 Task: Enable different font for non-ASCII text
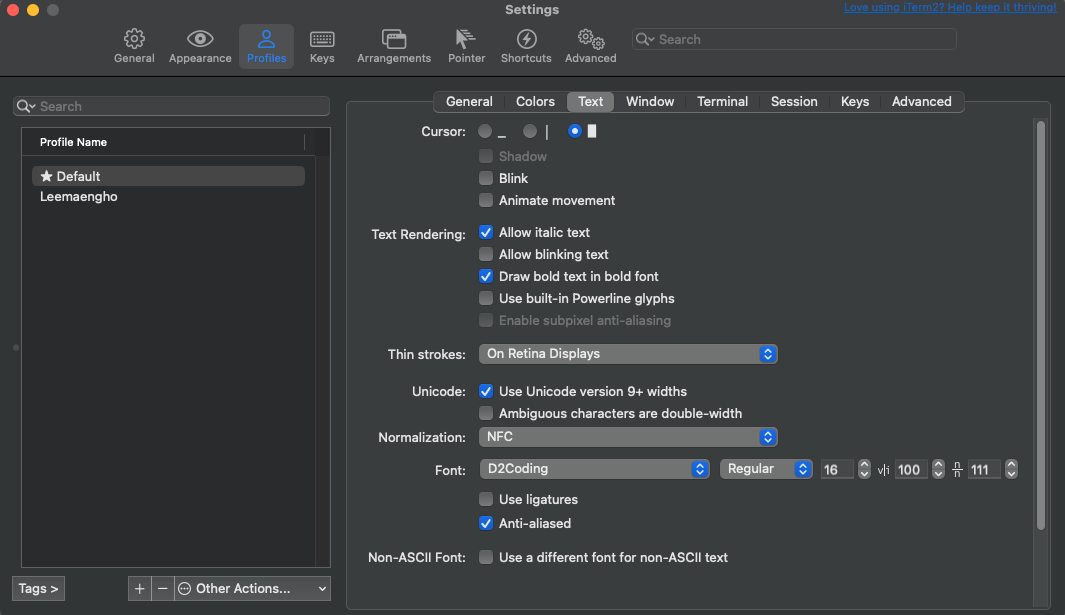[486, 557]
